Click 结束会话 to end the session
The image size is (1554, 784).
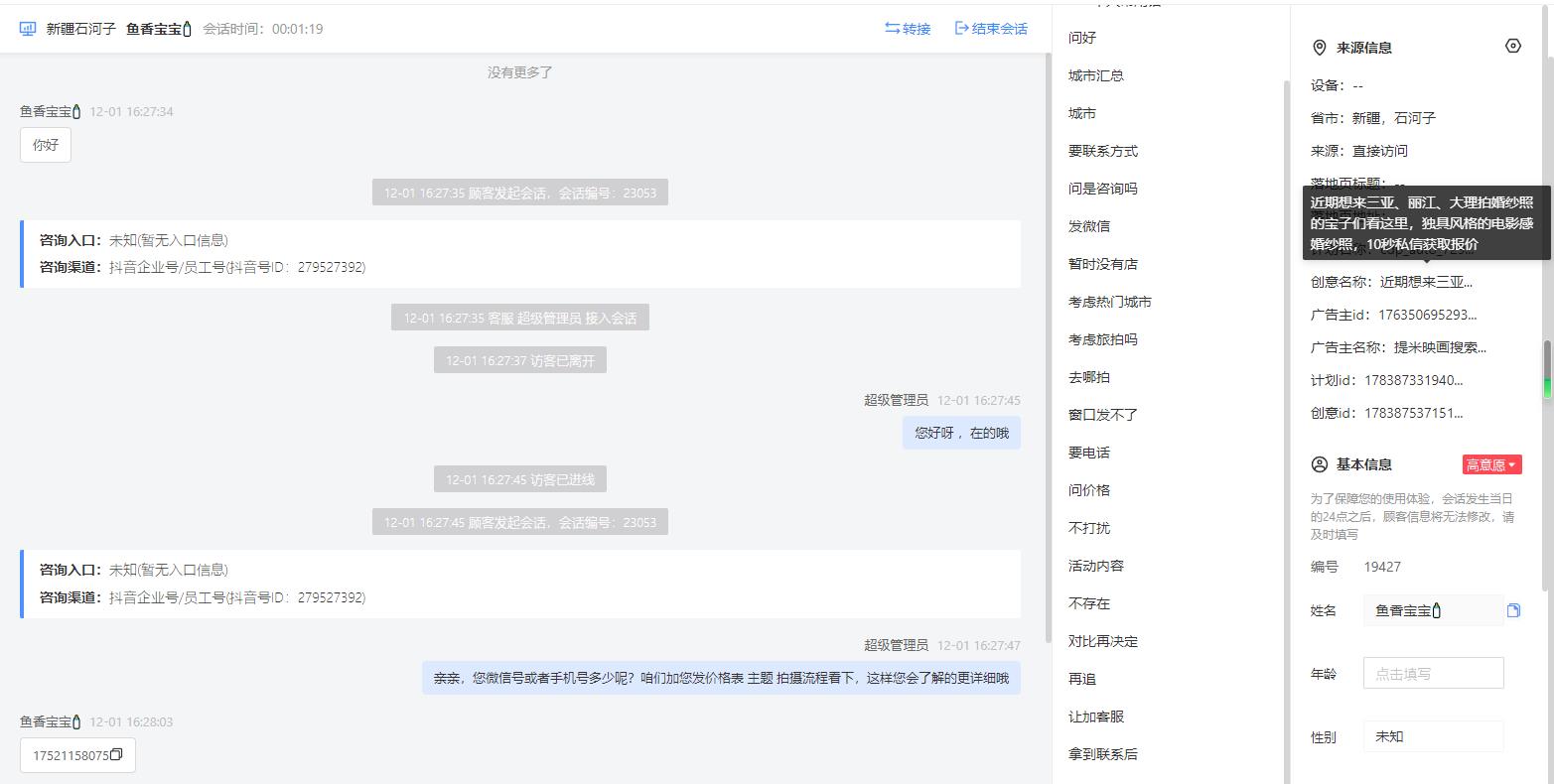[991, 29]
